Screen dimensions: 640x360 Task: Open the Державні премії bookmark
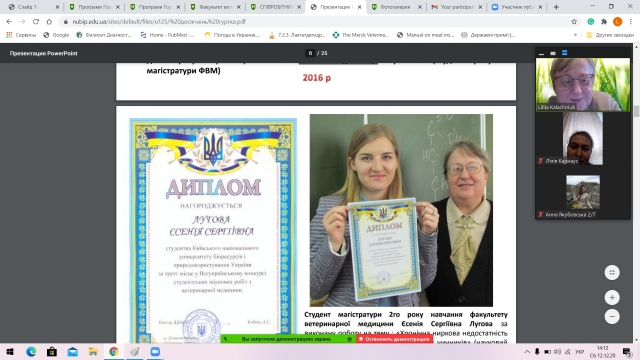[488, 35]
